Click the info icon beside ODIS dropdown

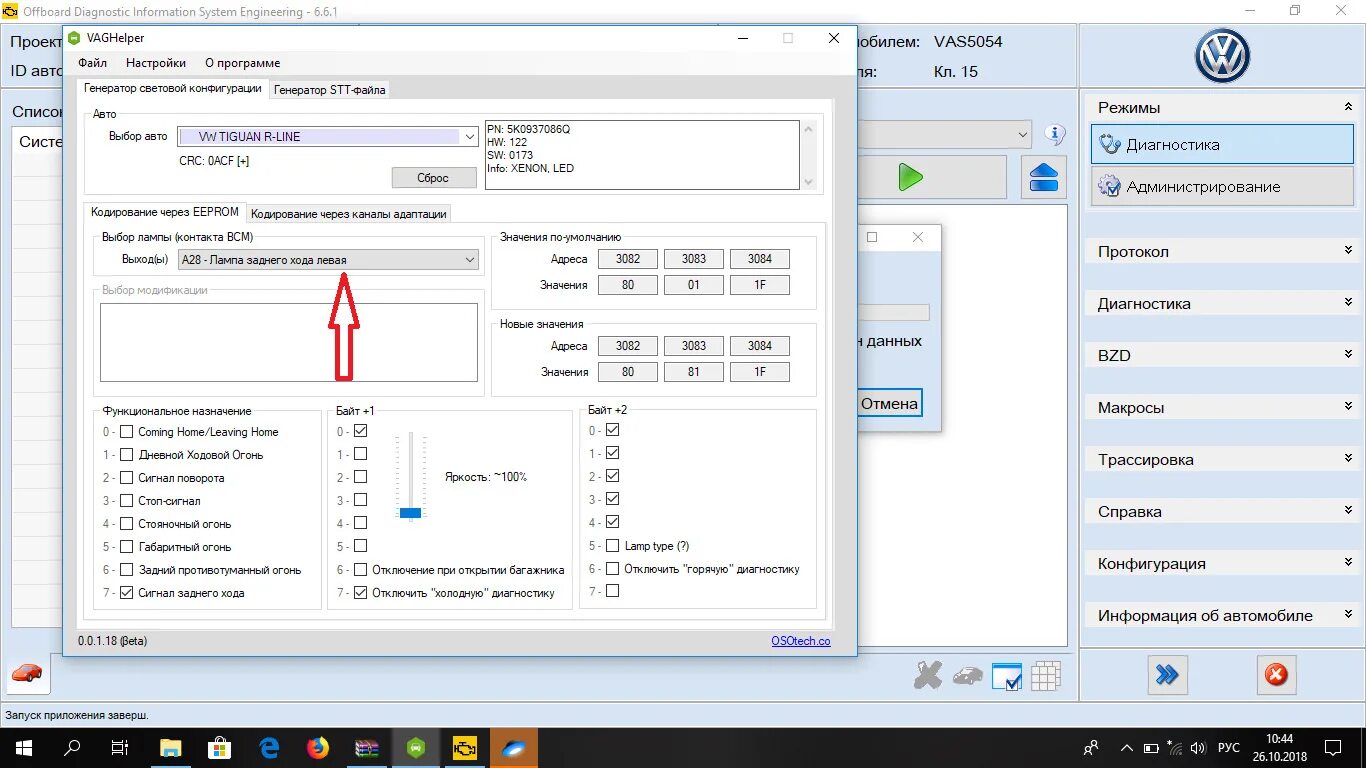(1054, 134)
